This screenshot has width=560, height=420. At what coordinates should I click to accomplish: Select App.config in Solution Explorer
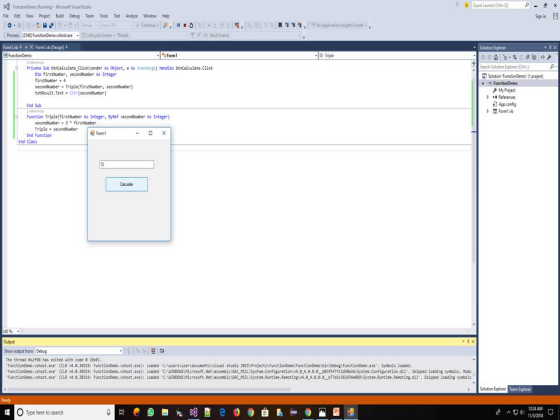(x=507, y=104)
